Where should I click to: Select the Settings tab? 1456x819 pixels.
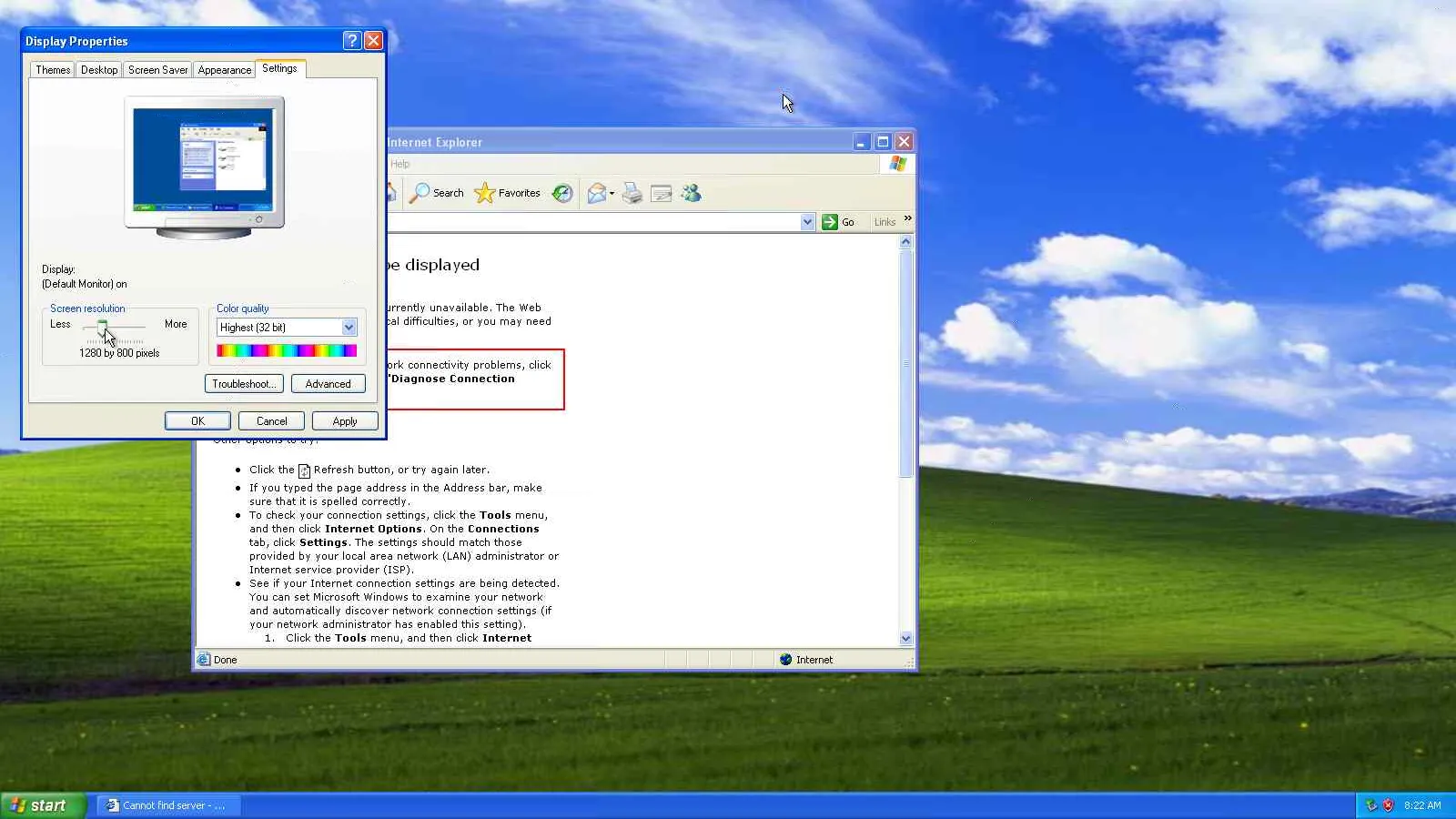click(x=279, y=68)
